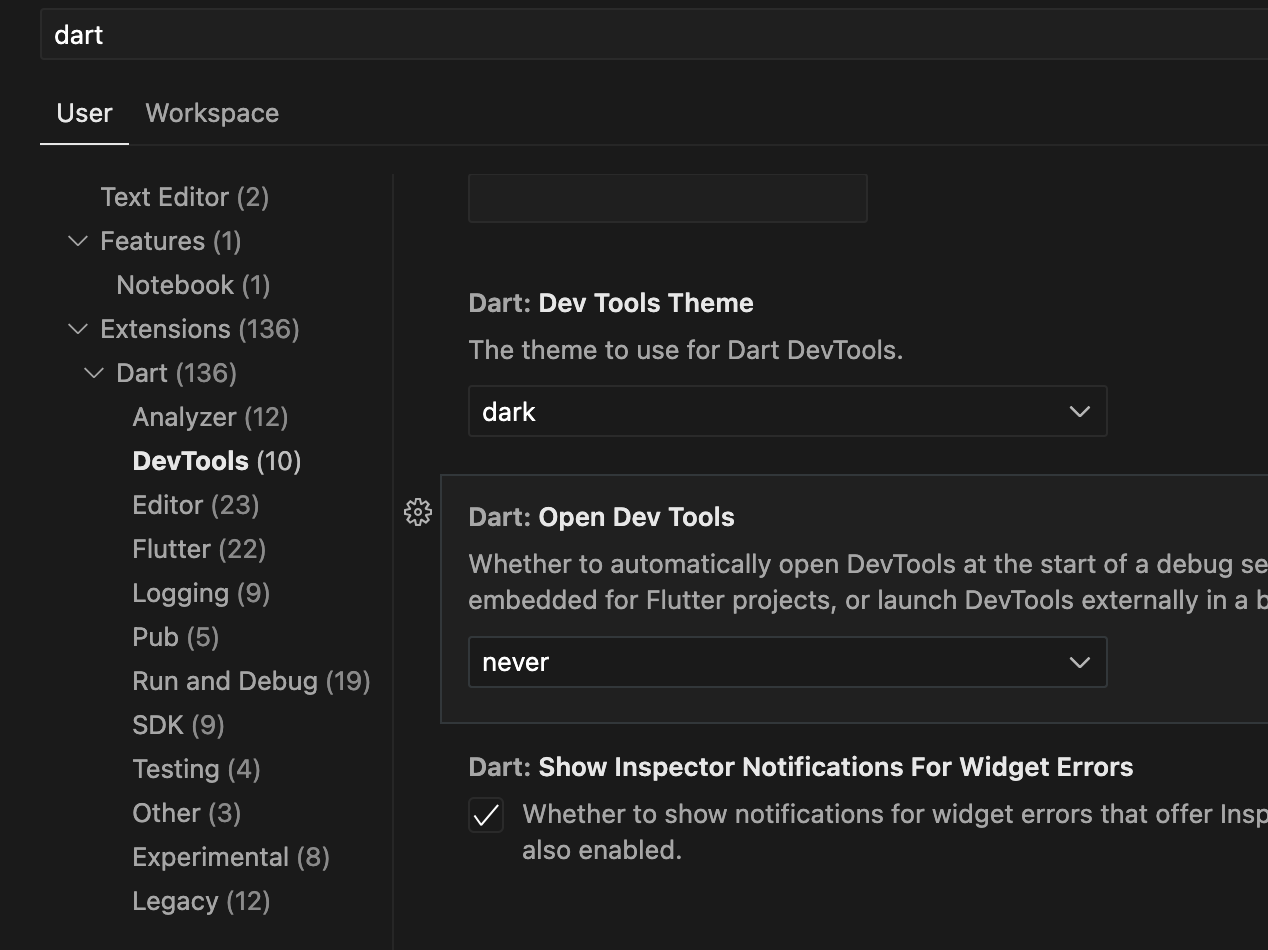Select DevTools (10) category
Screen dimensions: 1268x950
click(217, 461)
